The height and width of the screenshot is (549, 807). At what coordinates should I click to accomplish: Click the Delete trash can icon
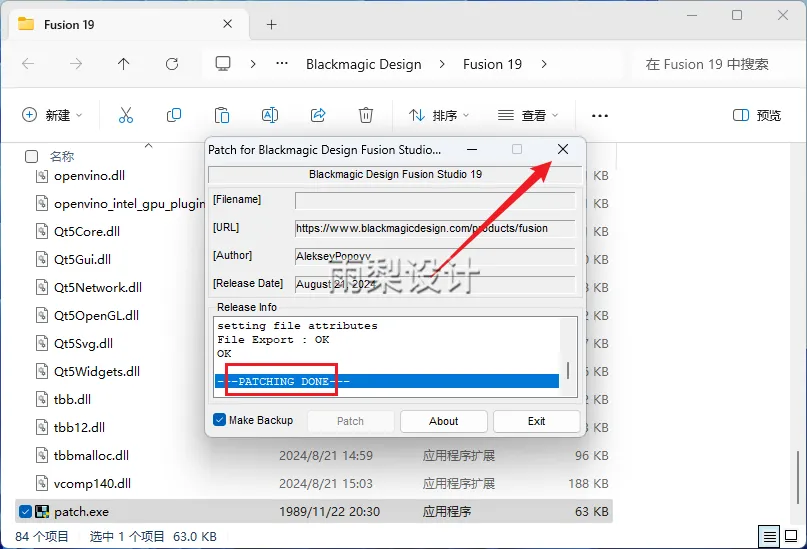tap(366, 115)
